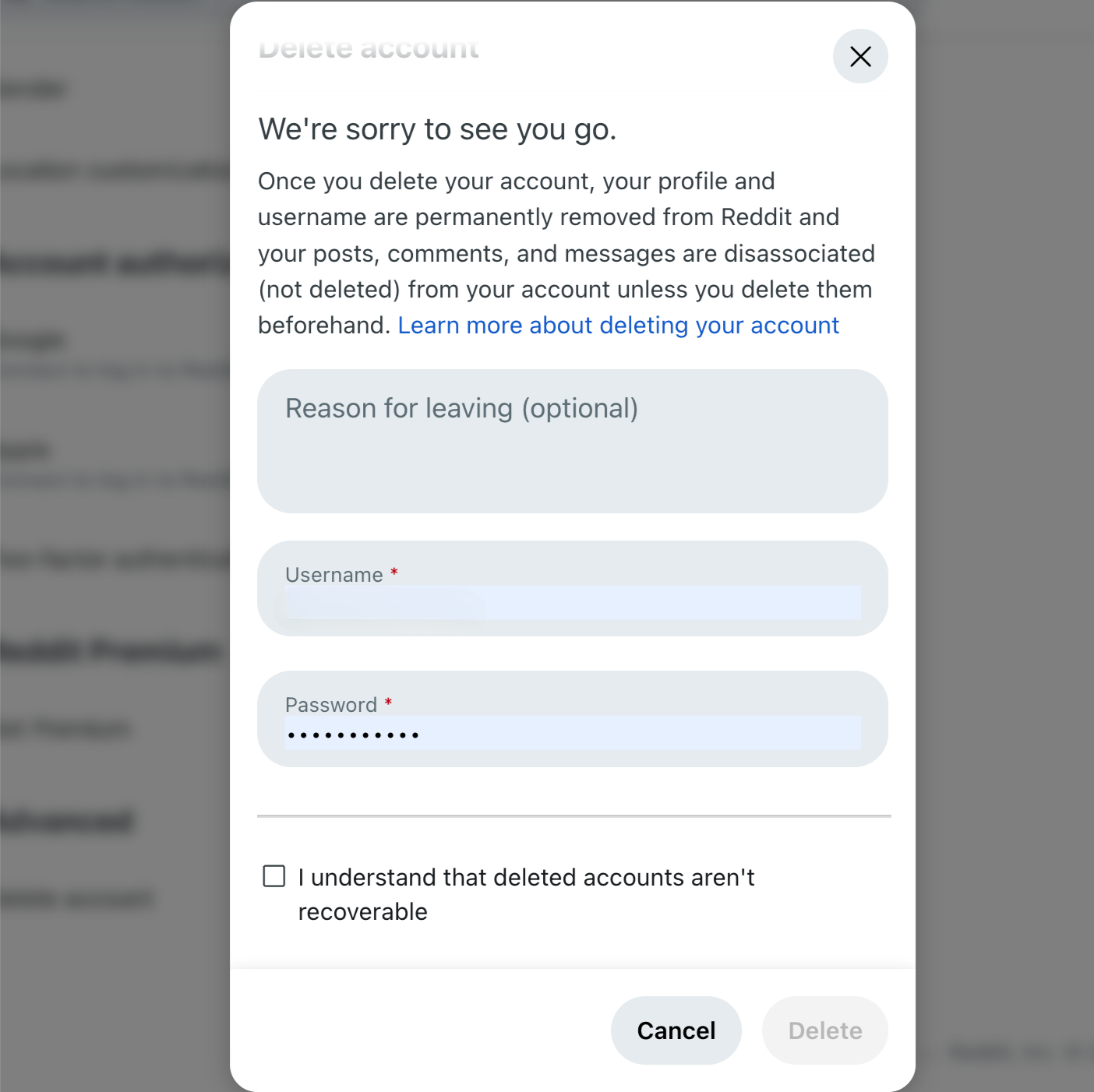
Task: Click the Delete button
Action: coord(824,1030)
